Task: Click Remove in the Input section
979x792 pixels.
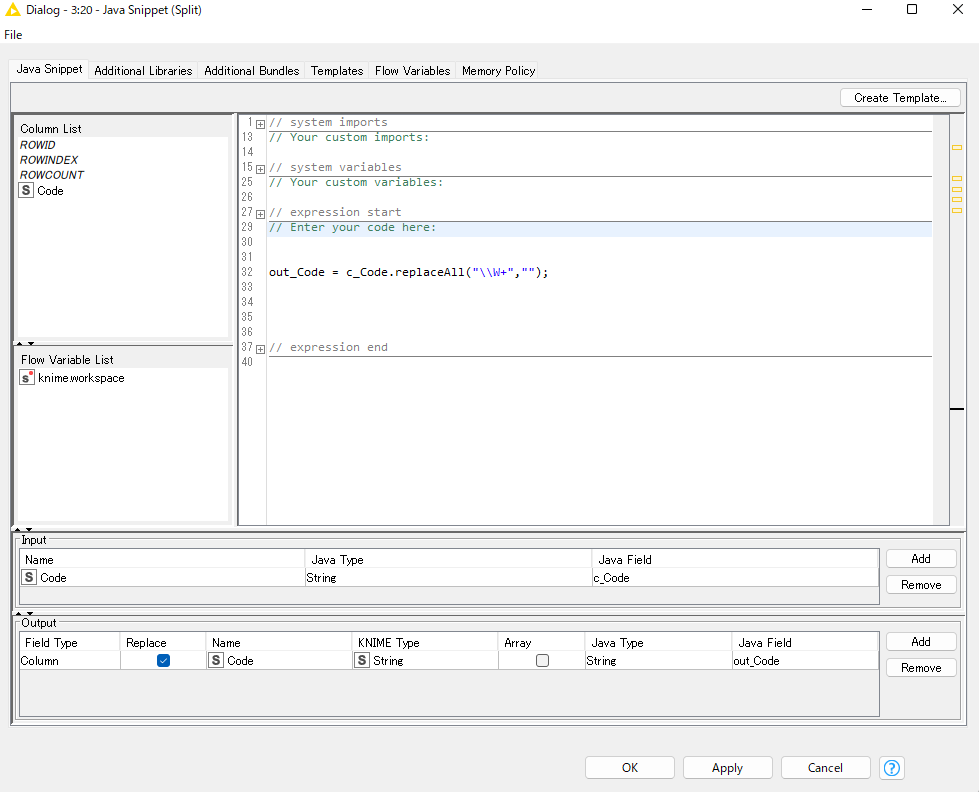Action: click(921, 585)
